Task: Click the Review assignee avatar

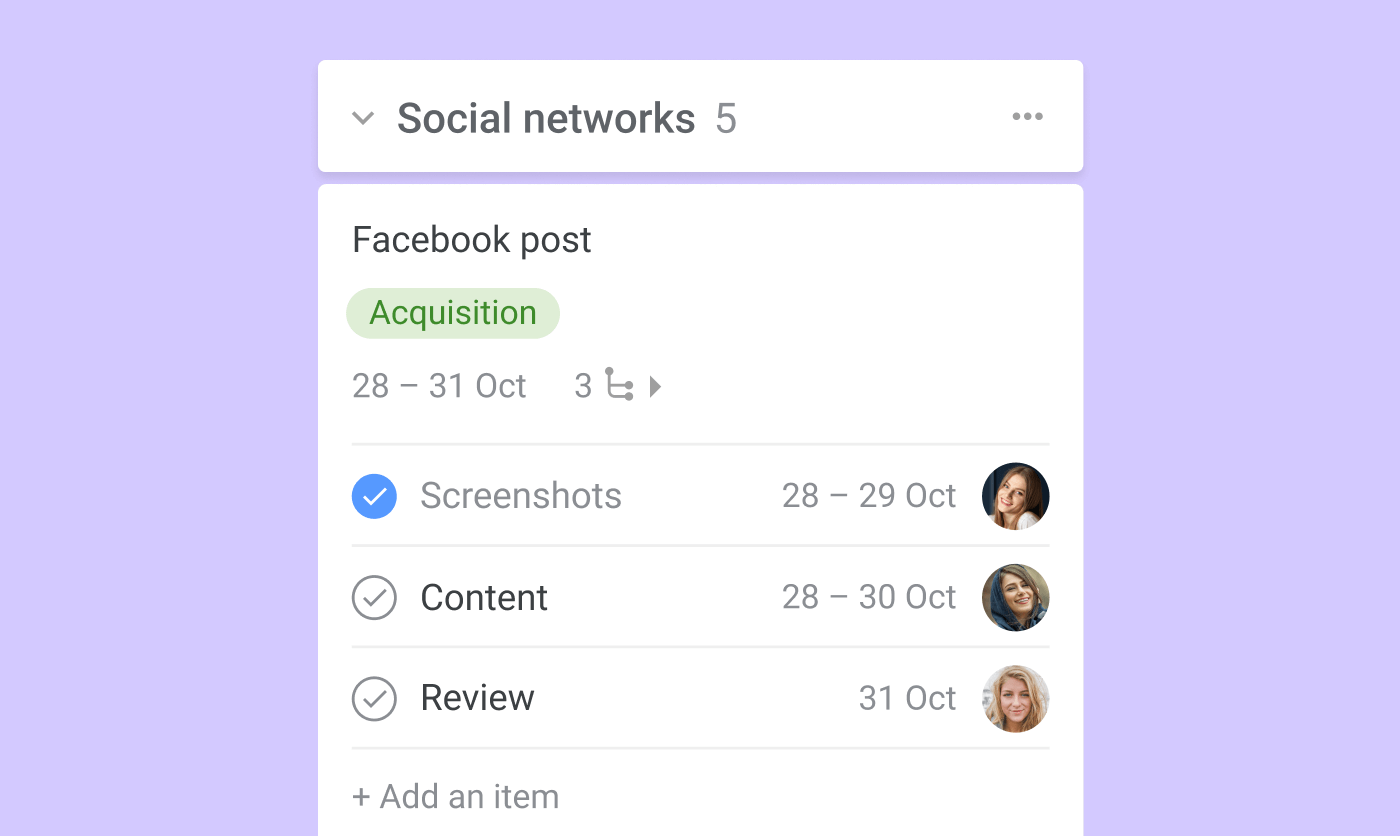Action: [1015, 698]
